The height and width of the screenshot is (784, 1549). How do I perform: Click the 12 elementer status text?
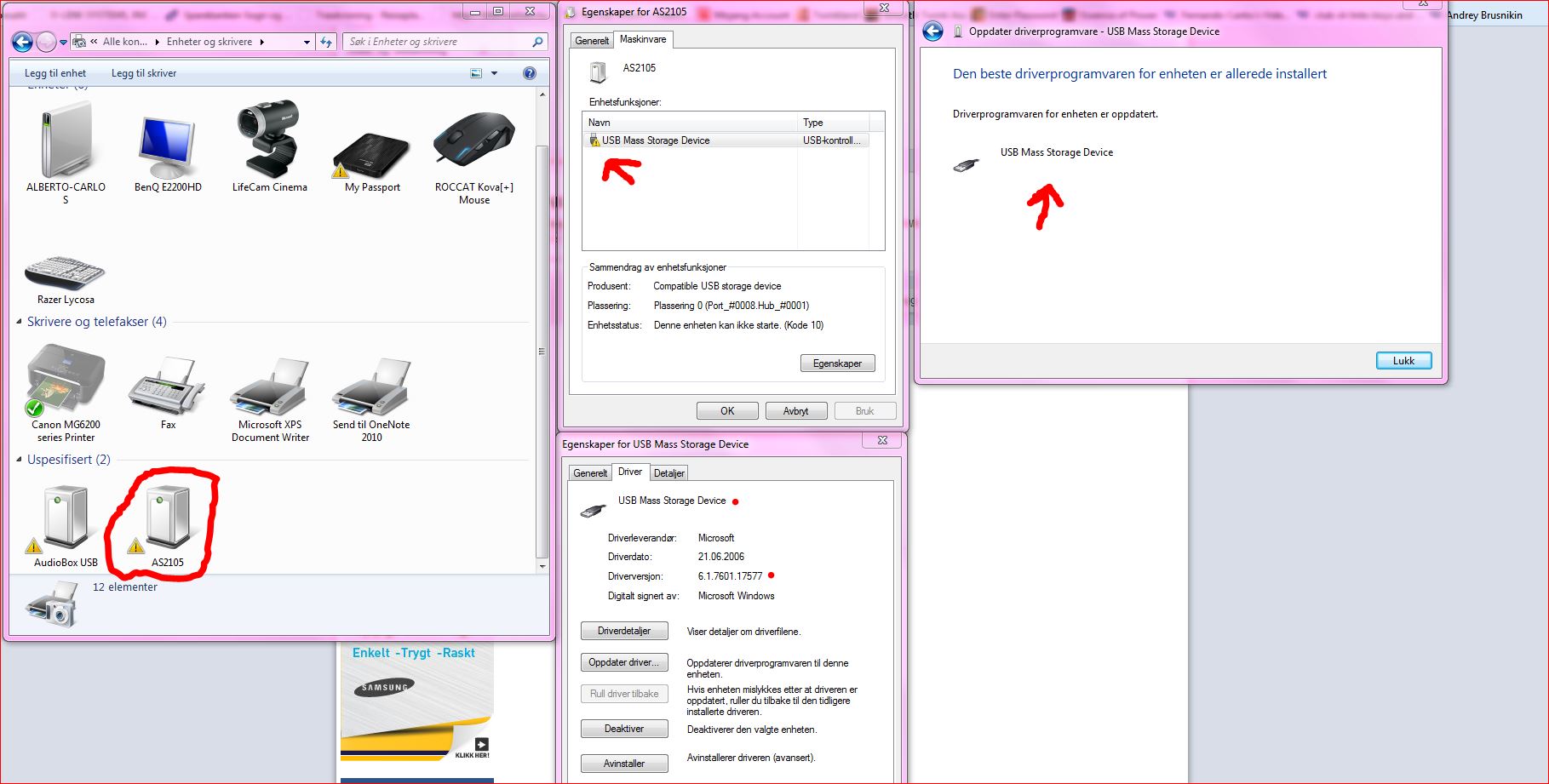click(125, 587)
